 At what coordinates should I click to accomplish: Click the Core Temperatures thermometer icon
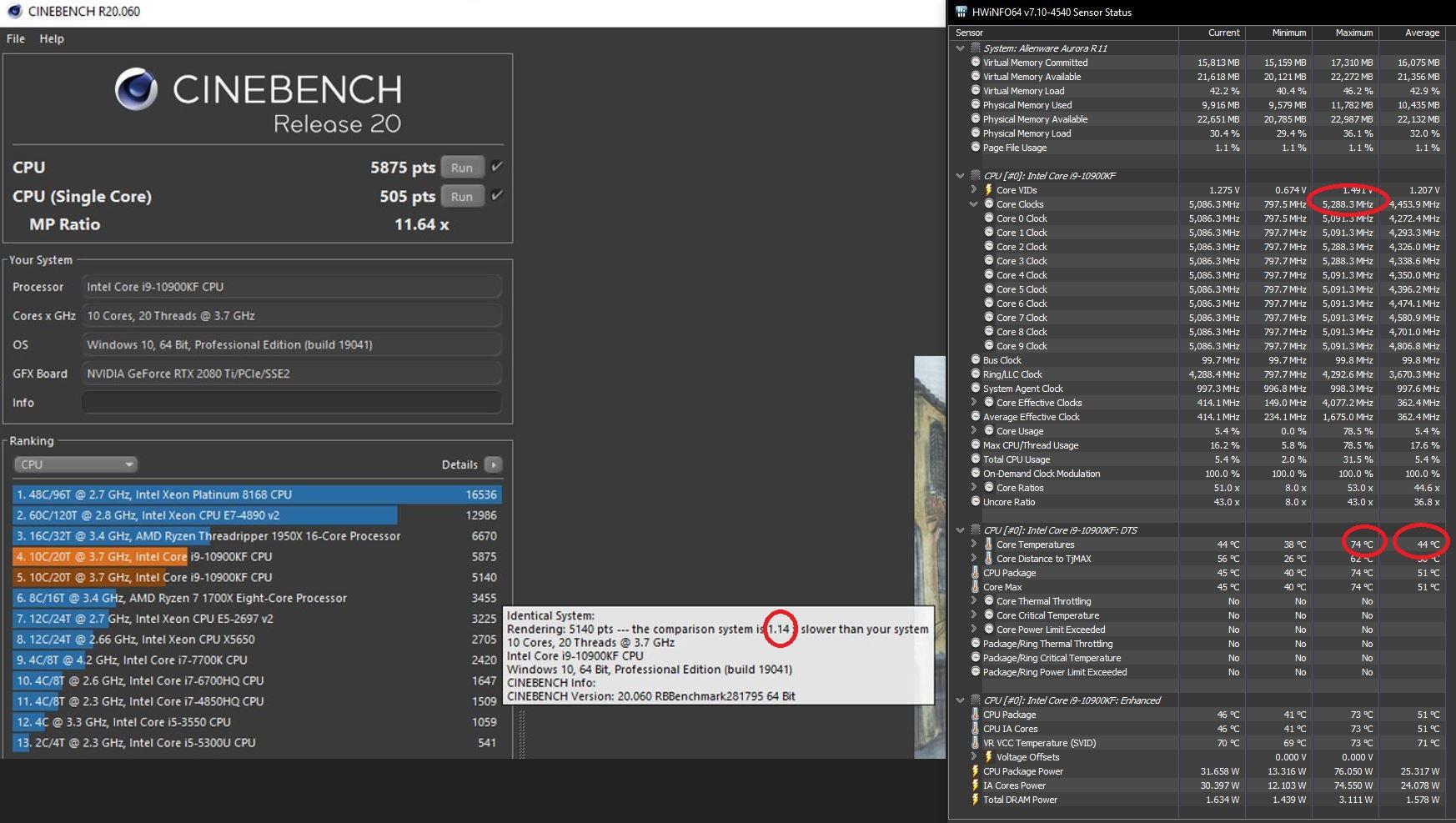[988, 544]
